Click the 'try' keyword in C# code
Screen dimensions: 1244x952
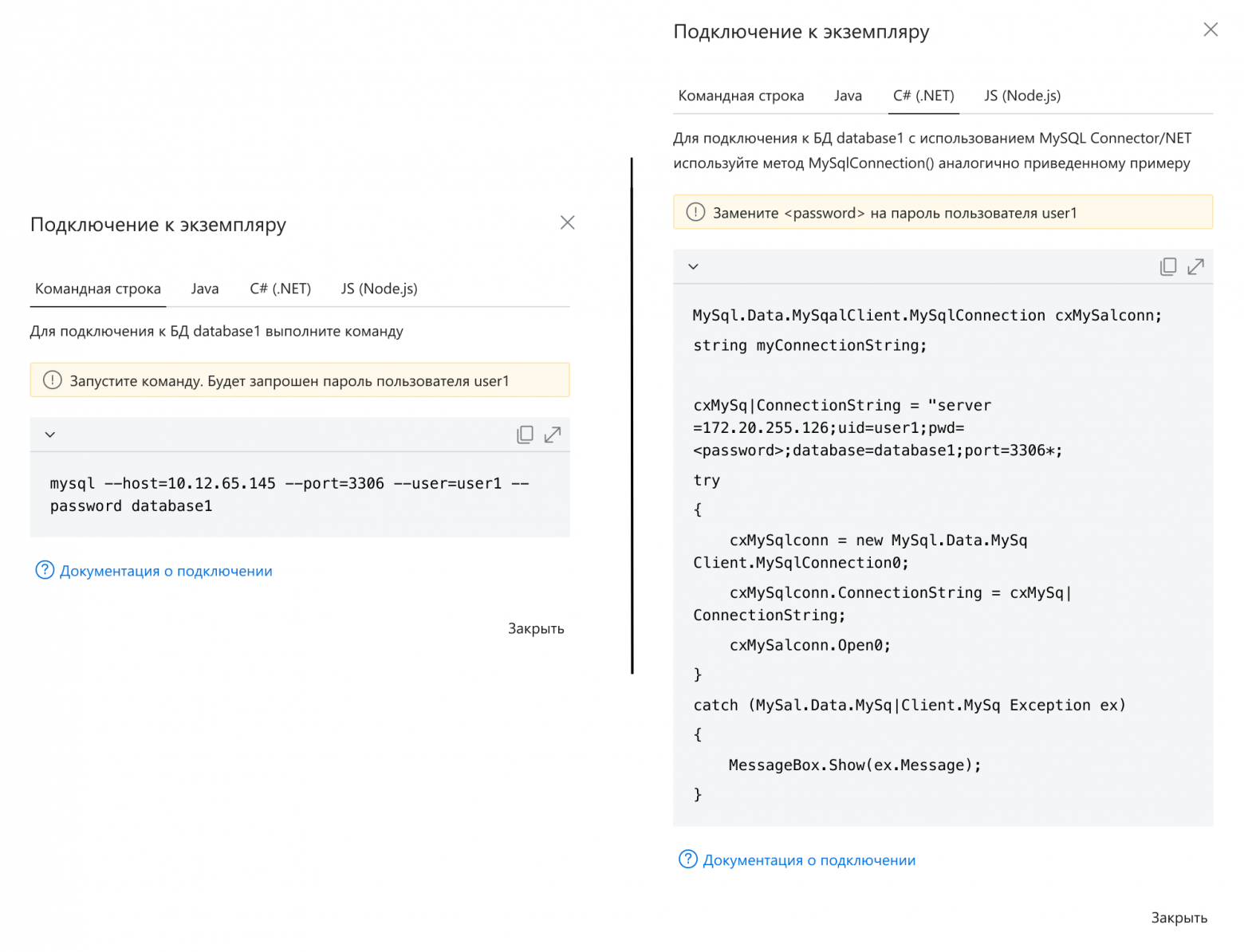click(707, 480)
